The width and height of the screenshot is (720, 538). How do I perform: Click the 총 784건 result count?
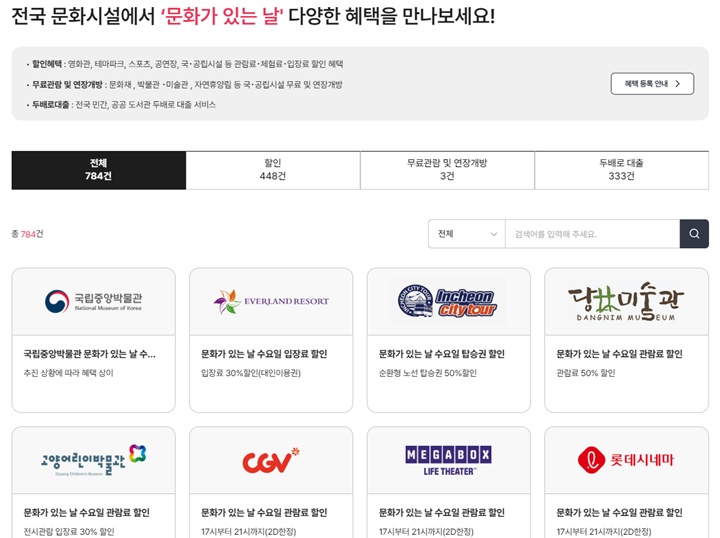click(x=28, y=234)
